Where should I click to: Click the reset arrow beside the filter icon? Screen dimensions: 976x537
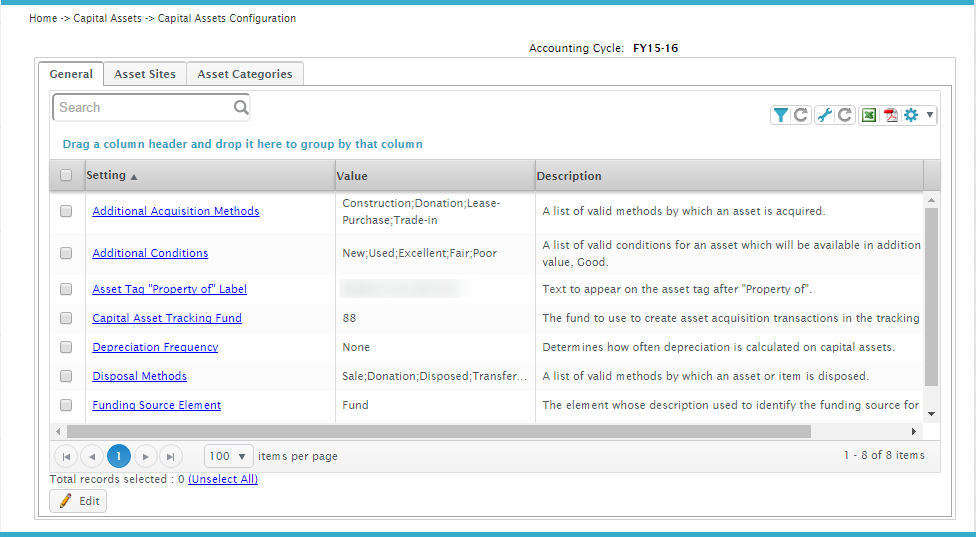[x=801, y=115]
